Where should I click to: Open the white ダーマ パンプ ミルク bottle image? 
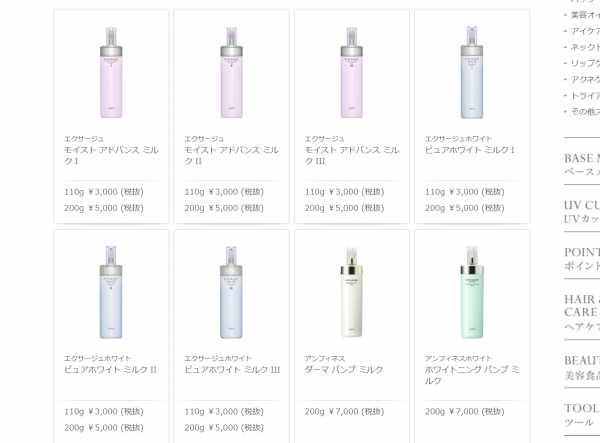[351, 292]
